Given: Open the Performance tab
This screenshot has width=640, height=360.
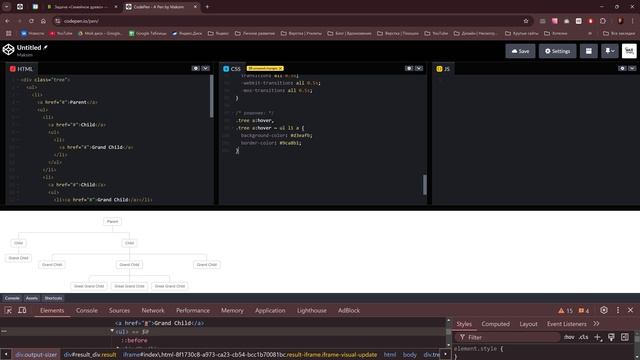Looking at the screenshot, I should pyautogui.click(x=193, y=311).
